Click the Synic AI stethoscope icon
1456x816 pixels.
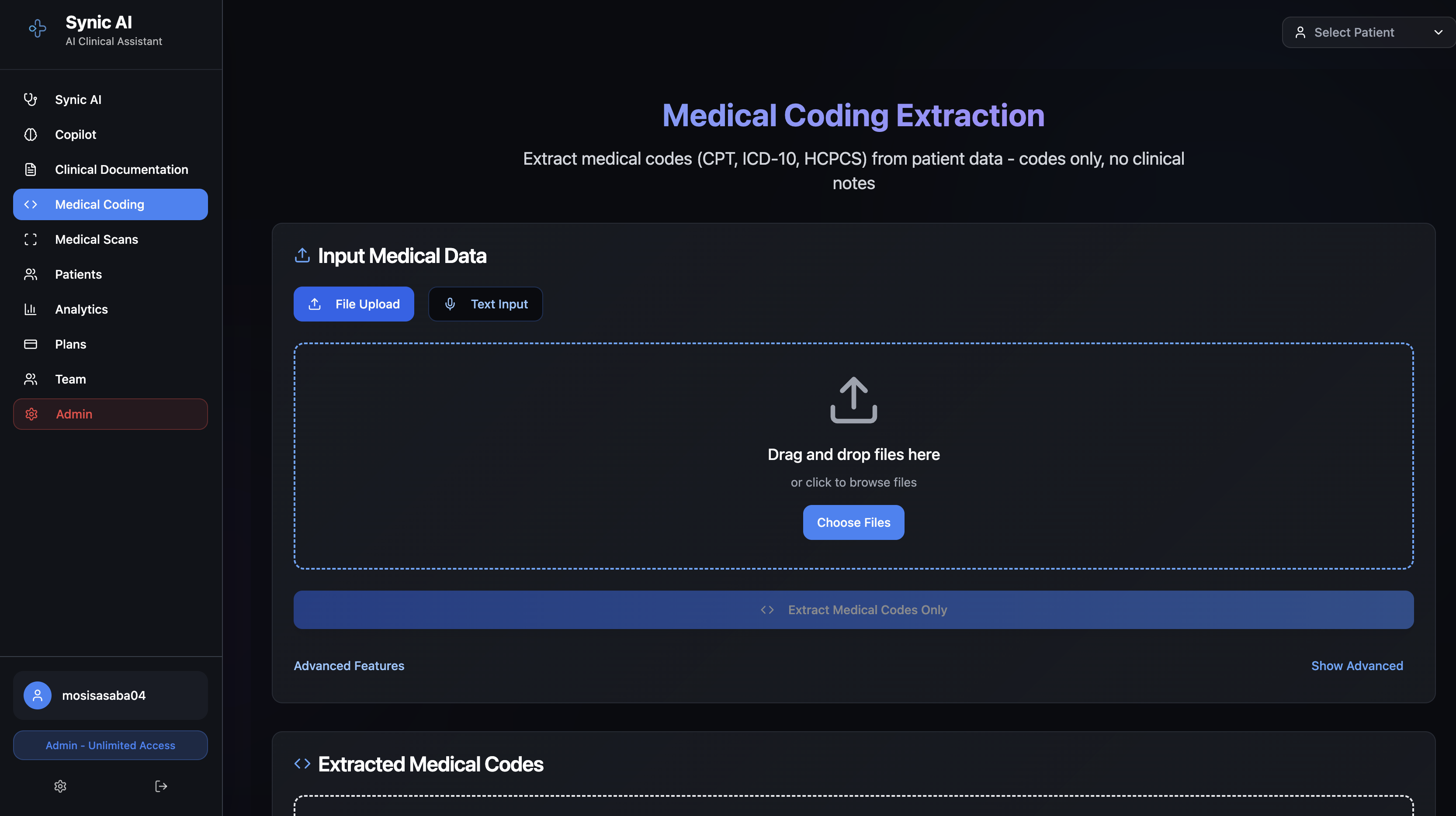(31, 99)
